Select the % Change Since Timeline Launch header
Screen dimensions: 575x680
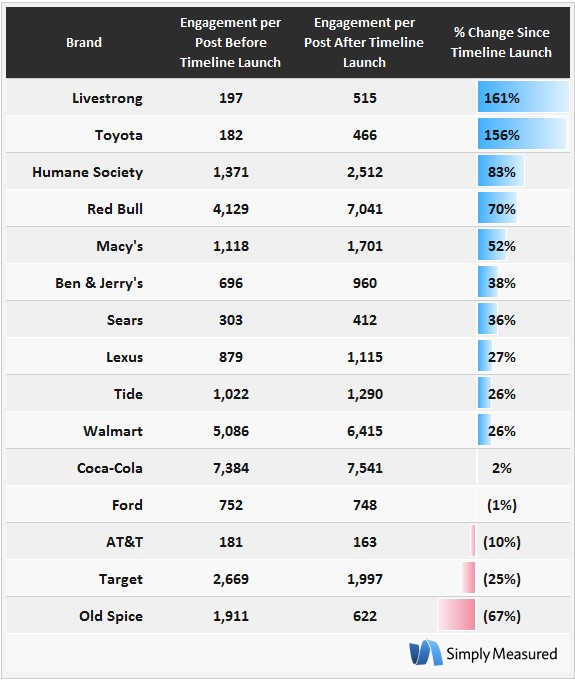point(501,42)
